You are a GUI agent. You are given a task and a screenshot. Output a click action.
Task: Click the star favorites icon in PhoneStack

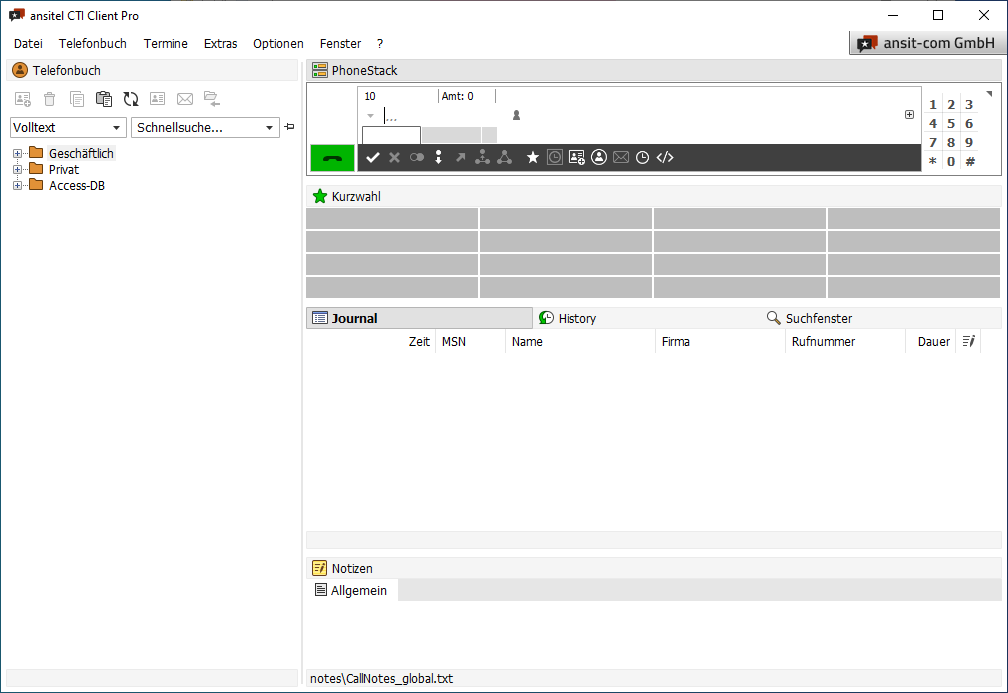533,157
